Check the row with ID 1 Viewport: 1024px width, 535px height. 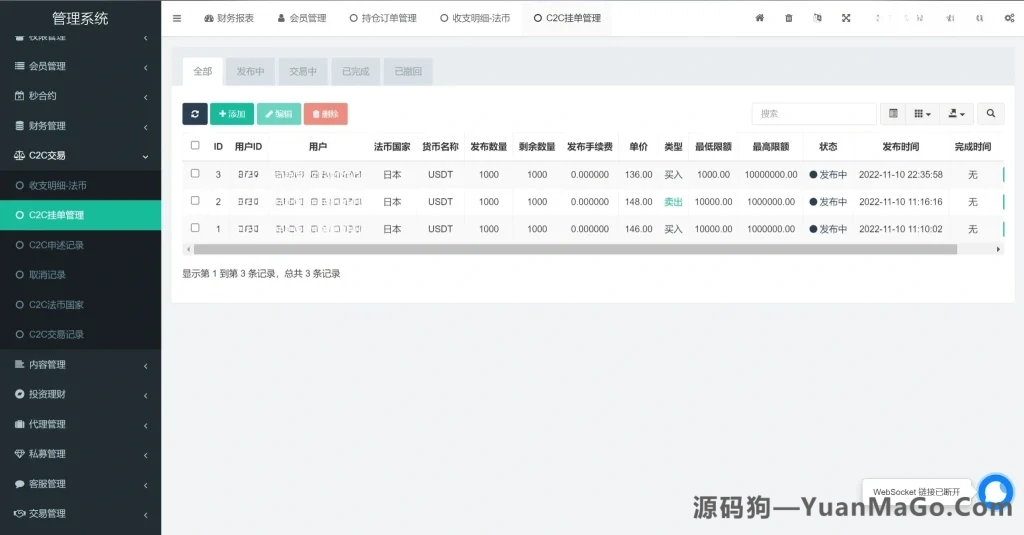click(195, 228)
